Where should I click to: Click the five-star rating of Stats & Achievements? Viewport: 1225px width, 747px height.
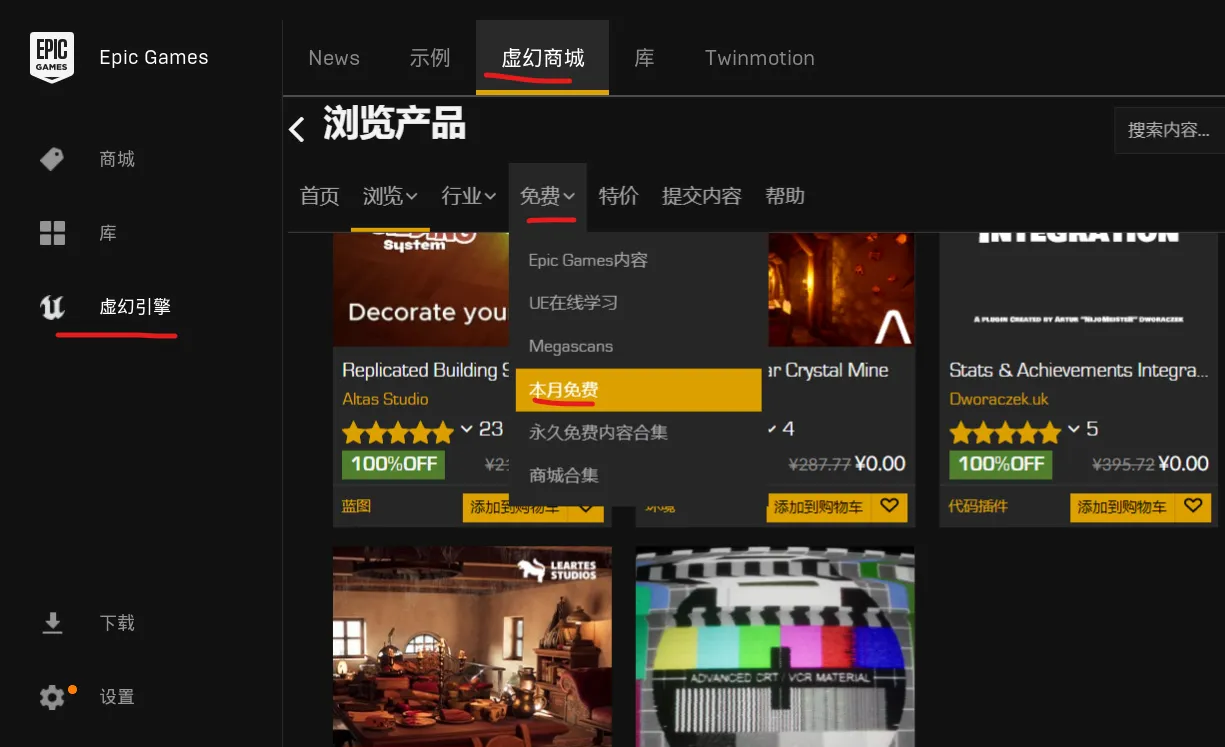pos(1005,433)
